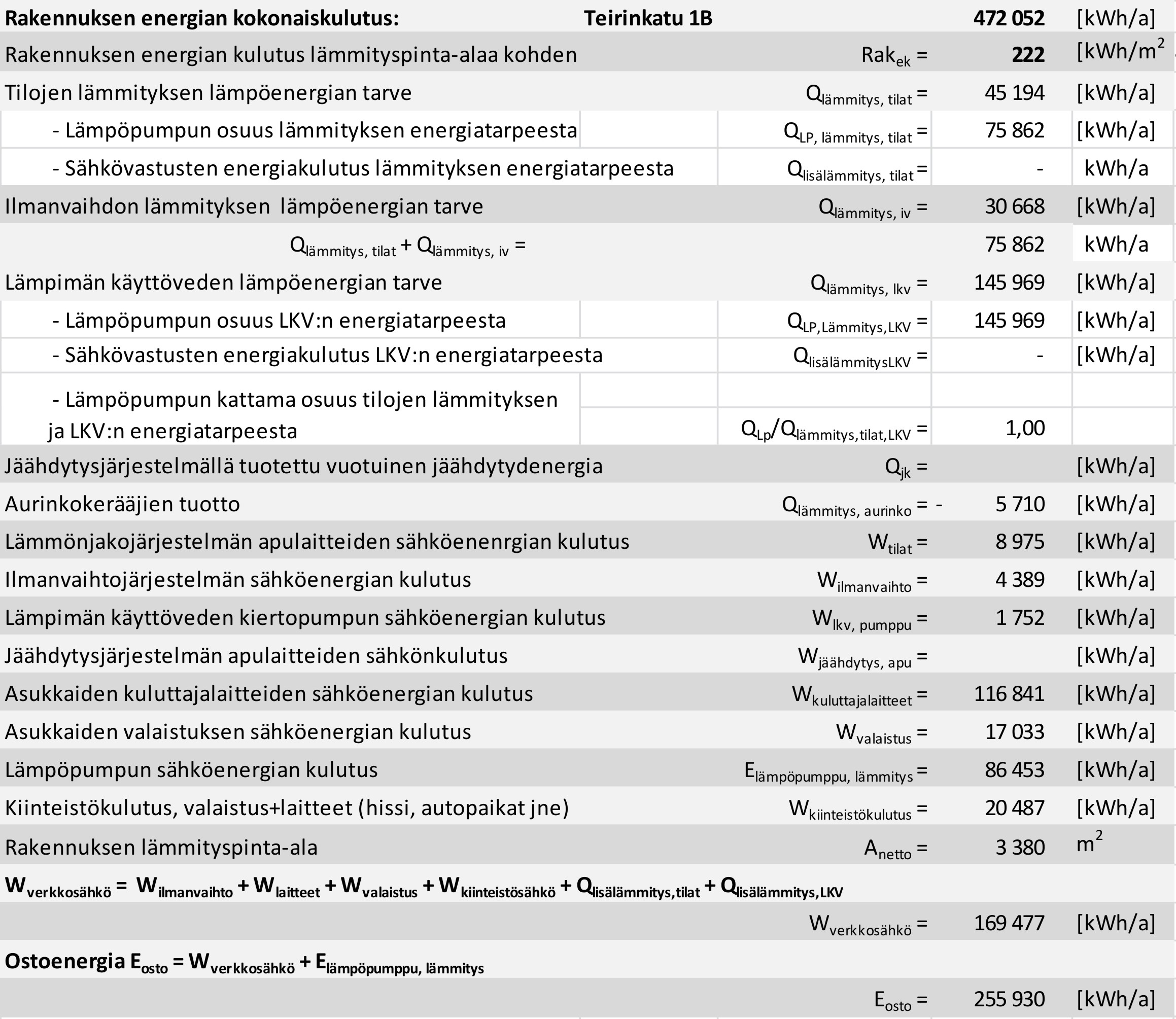This screenshot has height=1019, width=1176.
Task: Select the ventilation heating value 30 668
Action: coord(1015,206)
